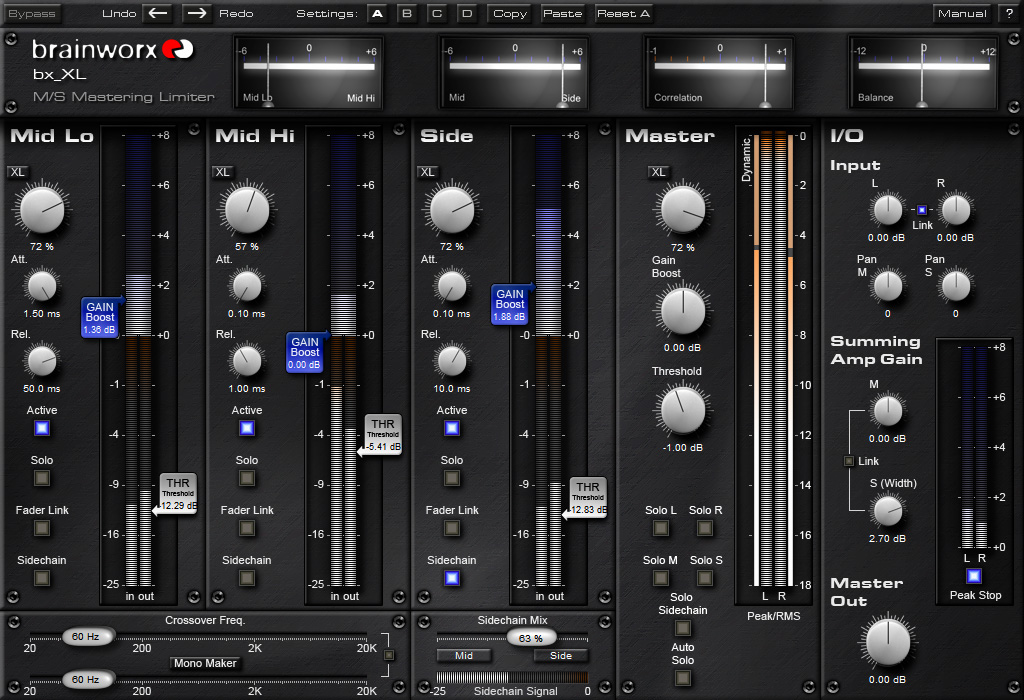
Task: Click the Mid sidechain mix button
Action: 464,656
